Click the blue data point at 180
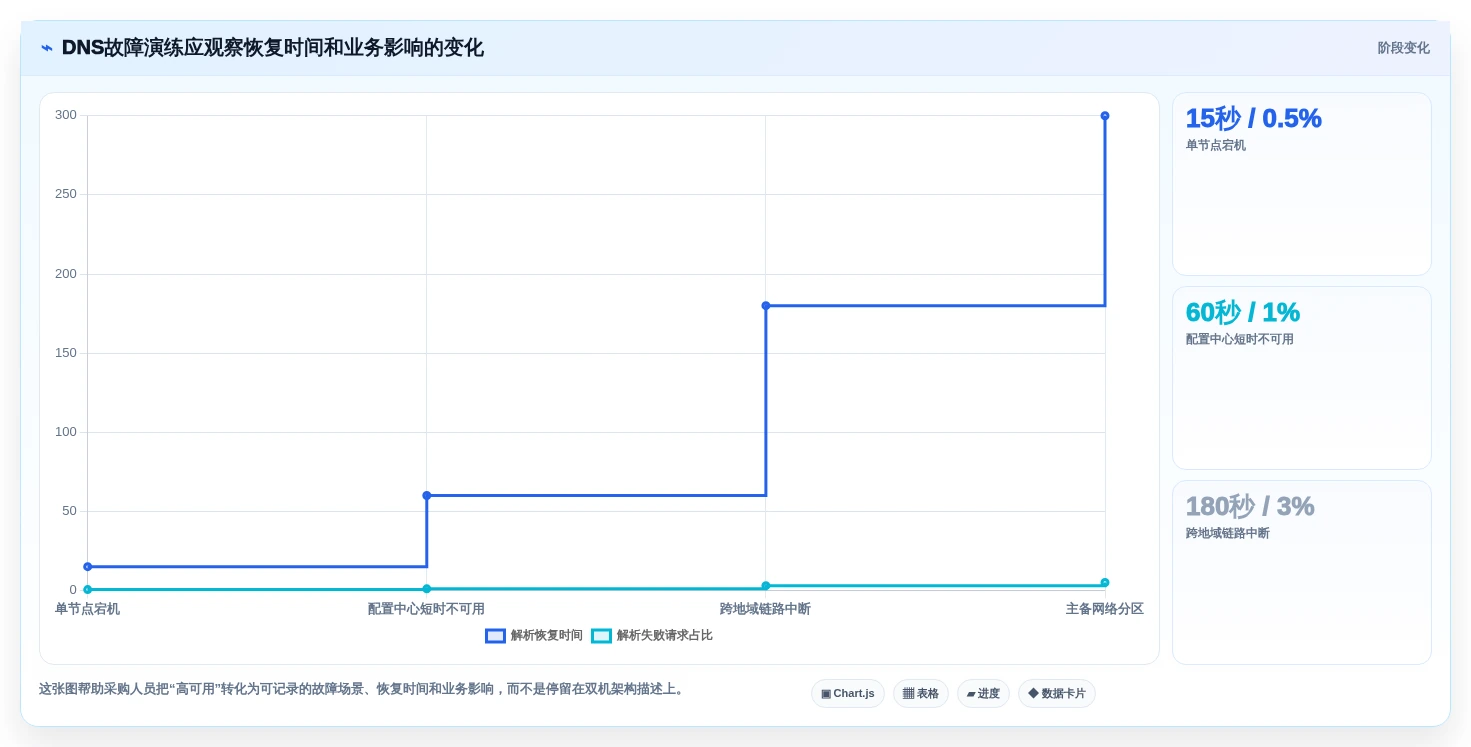The height and width of the screenshot is (747, 1471). click(766, 305)
